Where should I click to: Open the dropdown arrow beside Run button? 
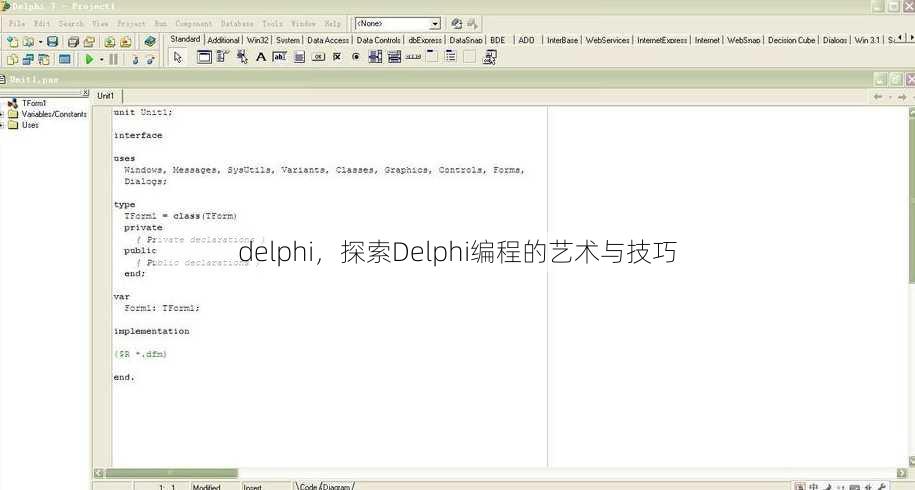pos(101,60)
